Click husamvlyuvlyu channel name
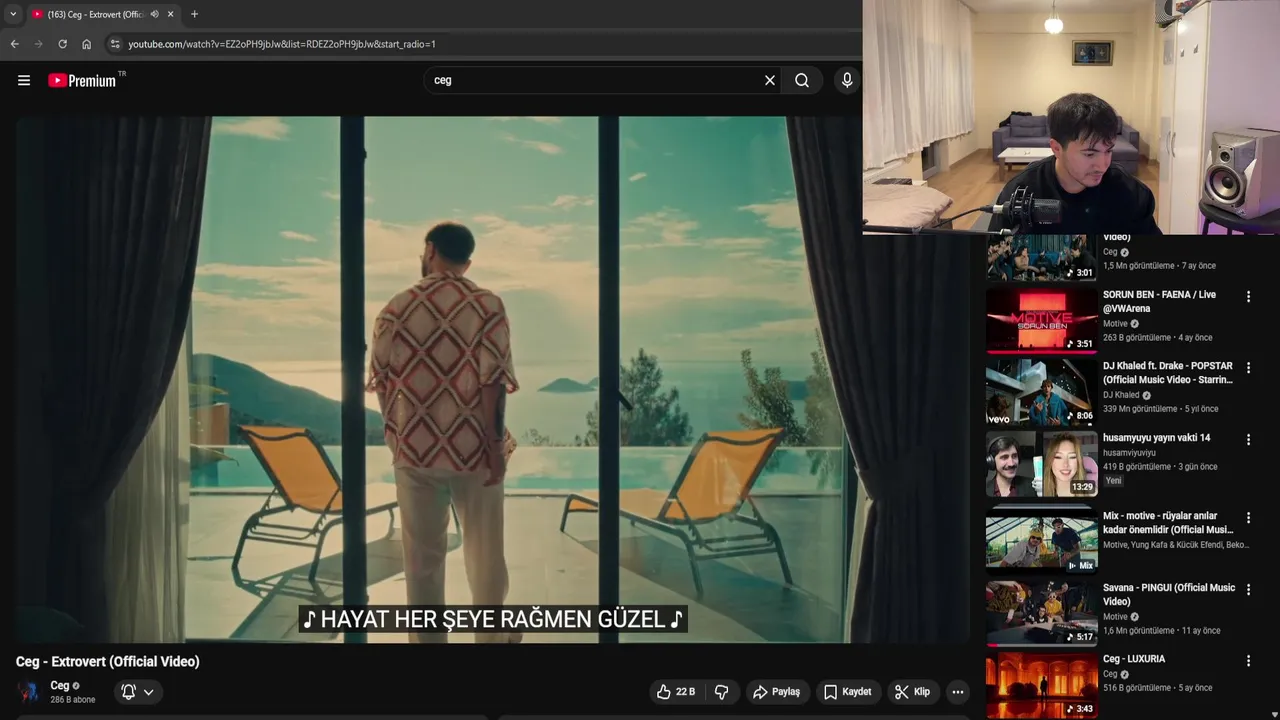1280x720 pixels. [x=1129, y=453]
